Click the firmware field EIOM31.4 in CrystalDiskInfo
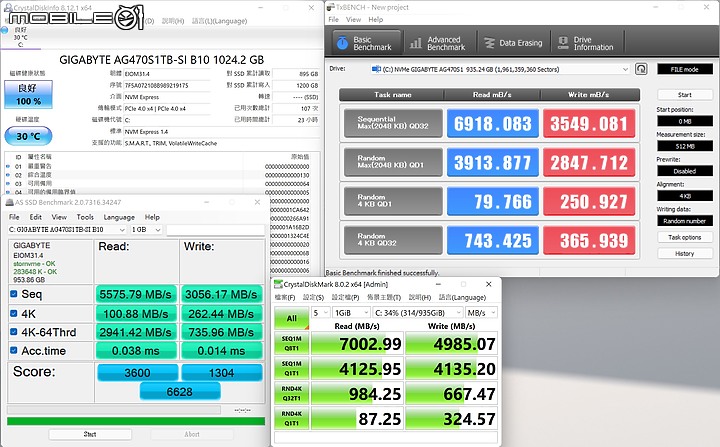720x447 pixels. [167, 74]
